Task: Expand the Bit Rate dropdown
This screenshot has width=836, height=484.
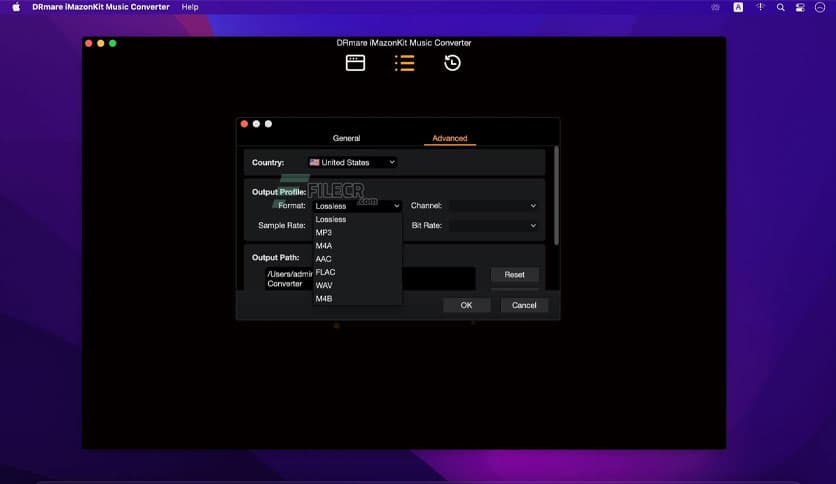Action: (493, 225)
